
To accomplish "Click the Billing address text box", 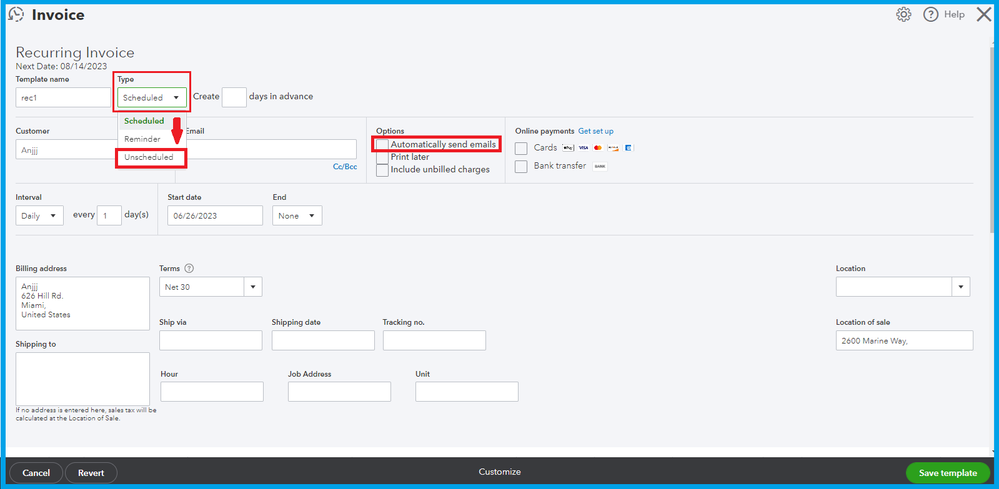I will click(82, 304).
